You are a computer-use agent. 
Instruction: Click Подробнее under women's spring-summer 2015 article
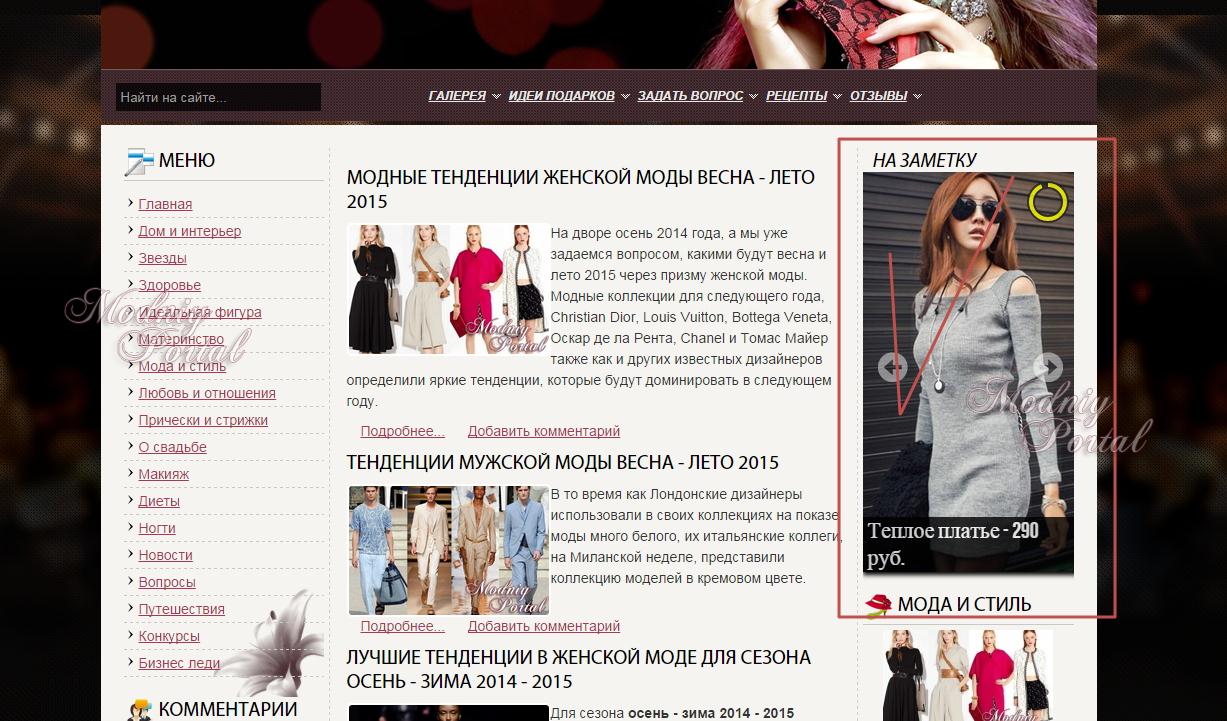[x=402, y=431]
